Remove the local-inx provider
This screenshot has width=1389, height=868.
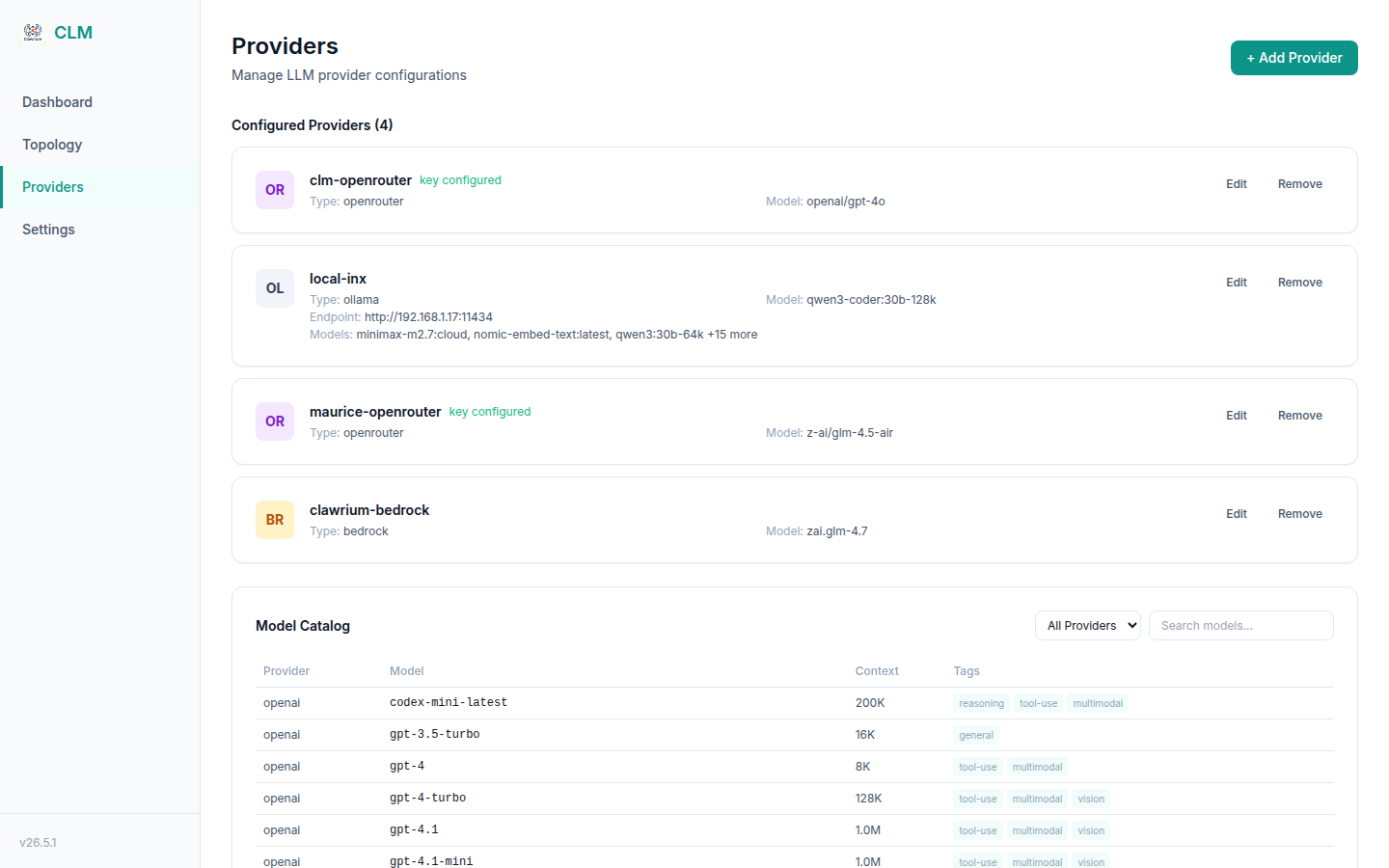tap(1299, 283)
